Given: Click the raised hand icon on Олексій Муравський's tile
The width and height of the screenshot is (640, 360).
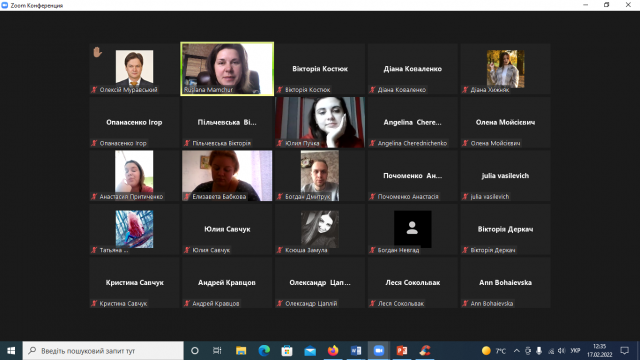Looking at the screenshot, I should point(97,52).
